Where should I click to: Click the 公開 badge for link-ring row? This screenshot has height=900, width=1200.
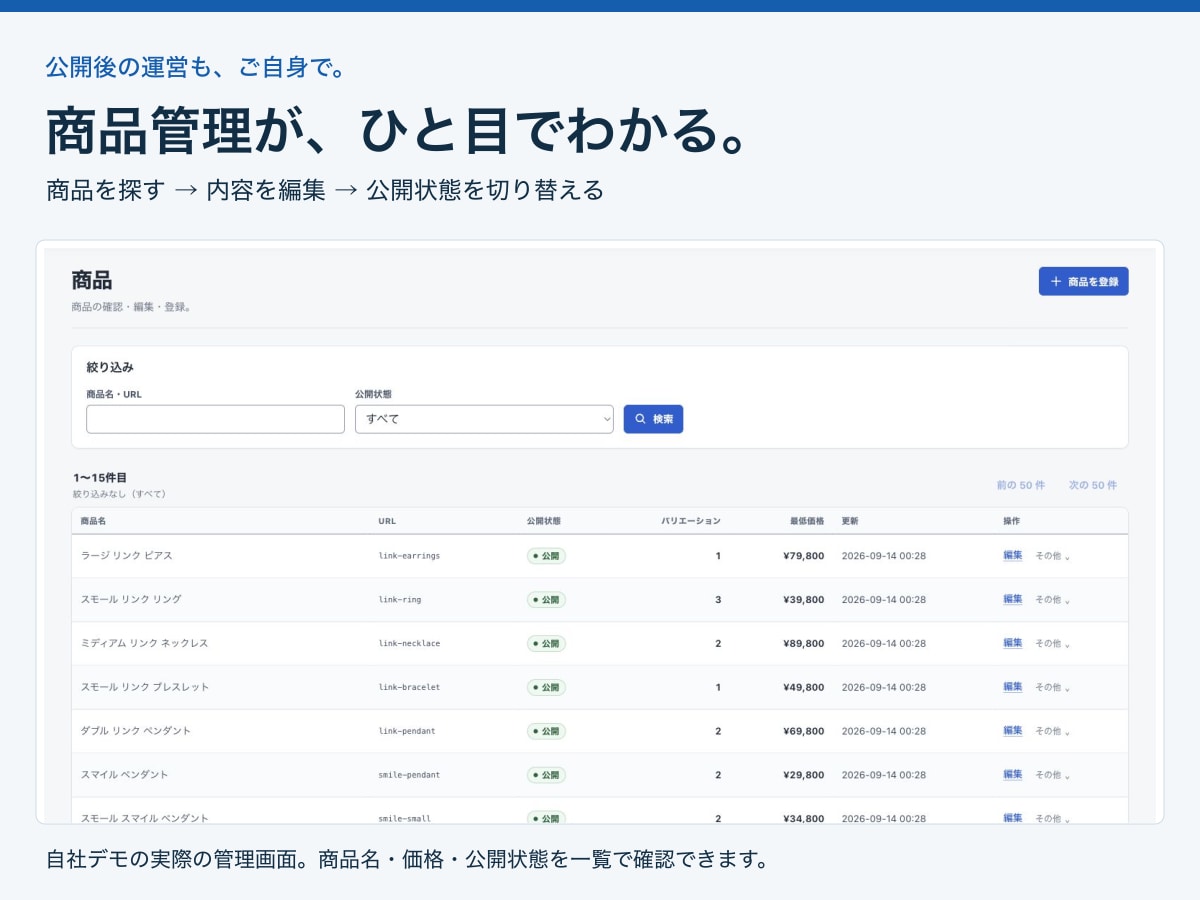tap(546, 600)
